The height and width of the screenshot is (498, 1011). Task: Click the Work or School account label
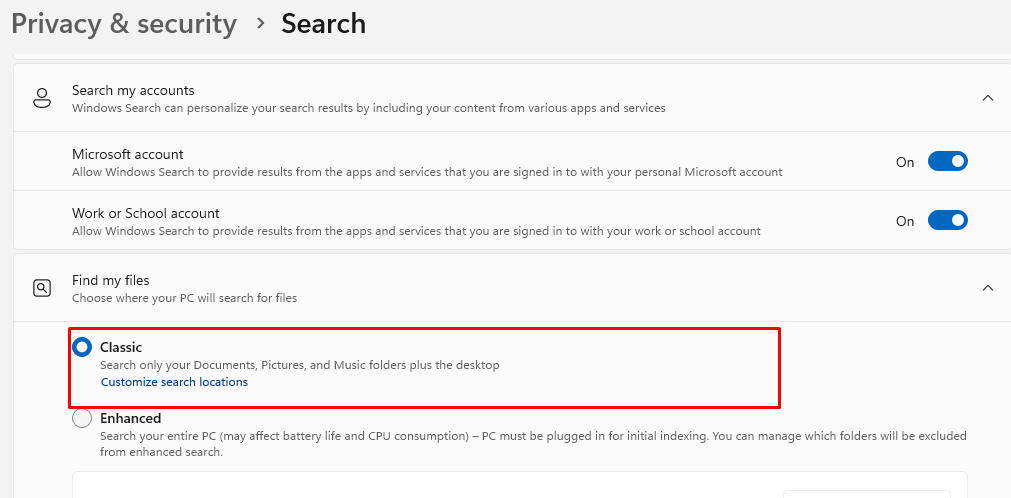(x=146, y=213)
